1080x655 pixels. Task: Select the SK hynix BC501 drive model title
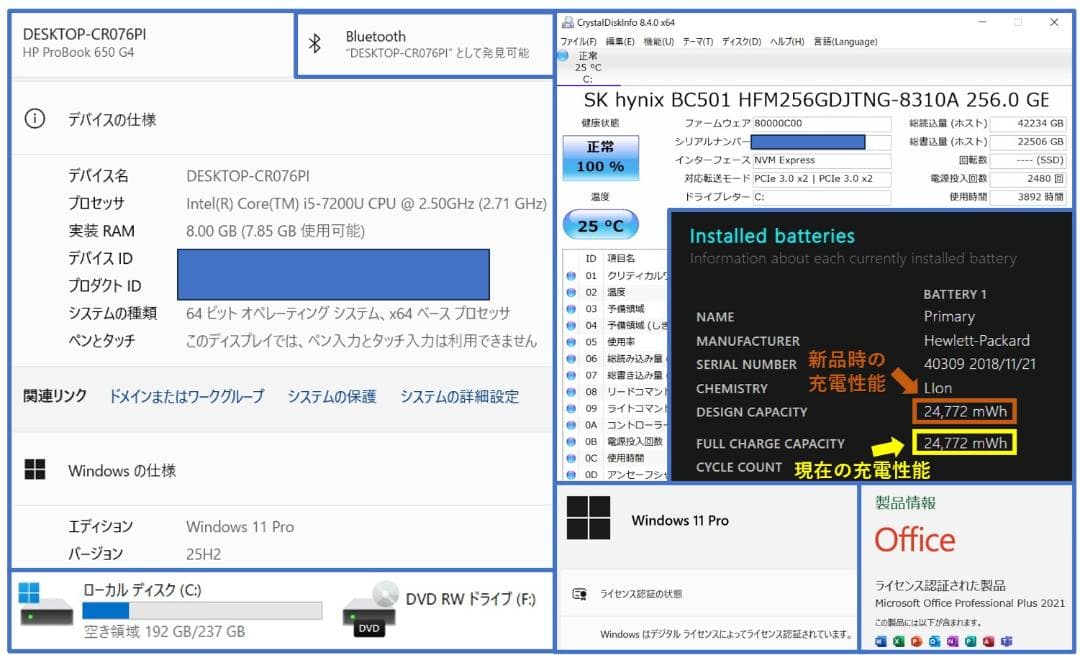pos(816,100)
